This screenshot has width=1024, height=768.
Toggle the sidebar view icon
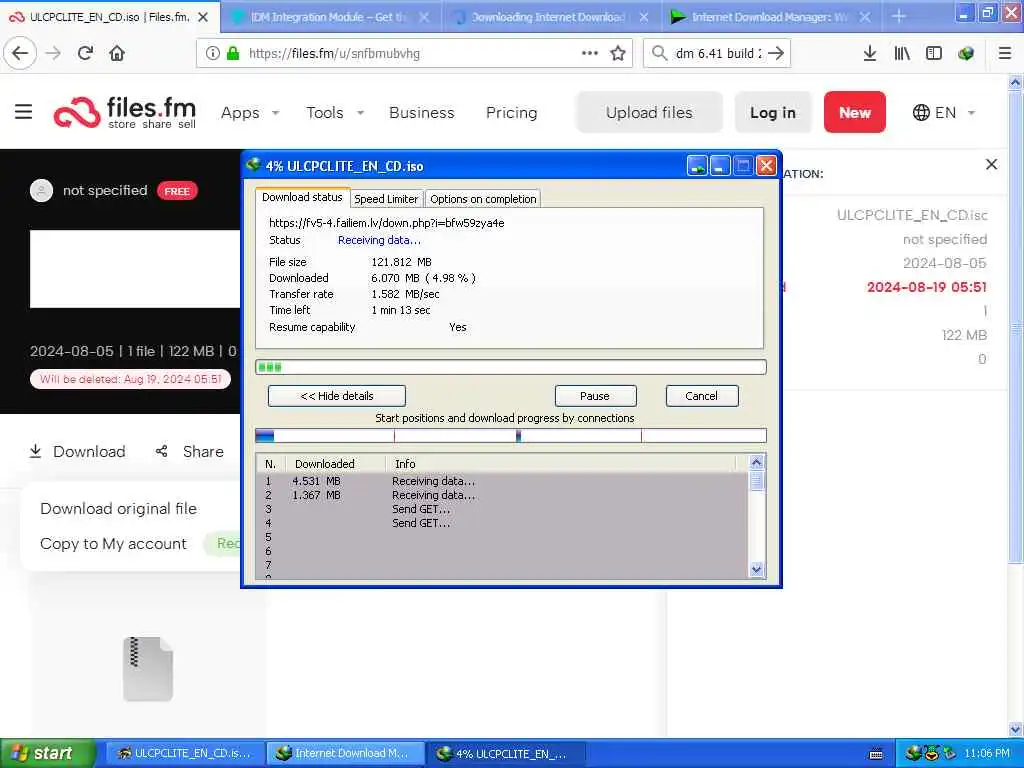point(934,53)
